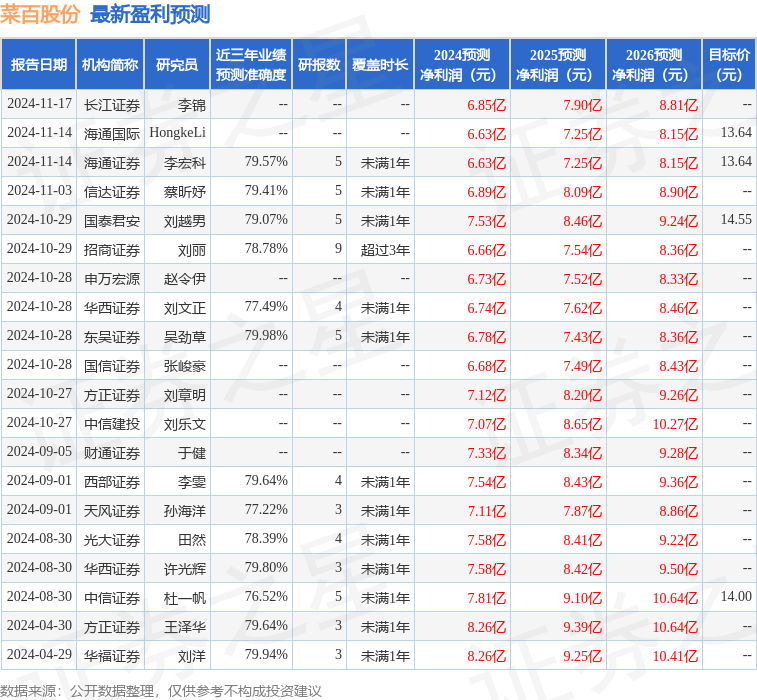757x700 pixels.
Task: Click 海通证券 institution name
Action: 112,163
